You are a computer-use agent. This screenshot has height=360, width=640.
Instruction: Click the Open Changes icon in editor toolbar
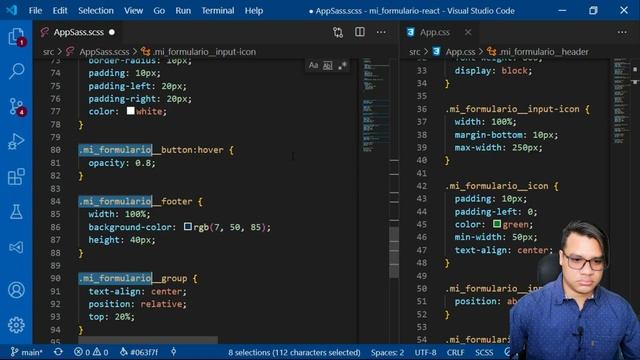(x=338, y=32)
